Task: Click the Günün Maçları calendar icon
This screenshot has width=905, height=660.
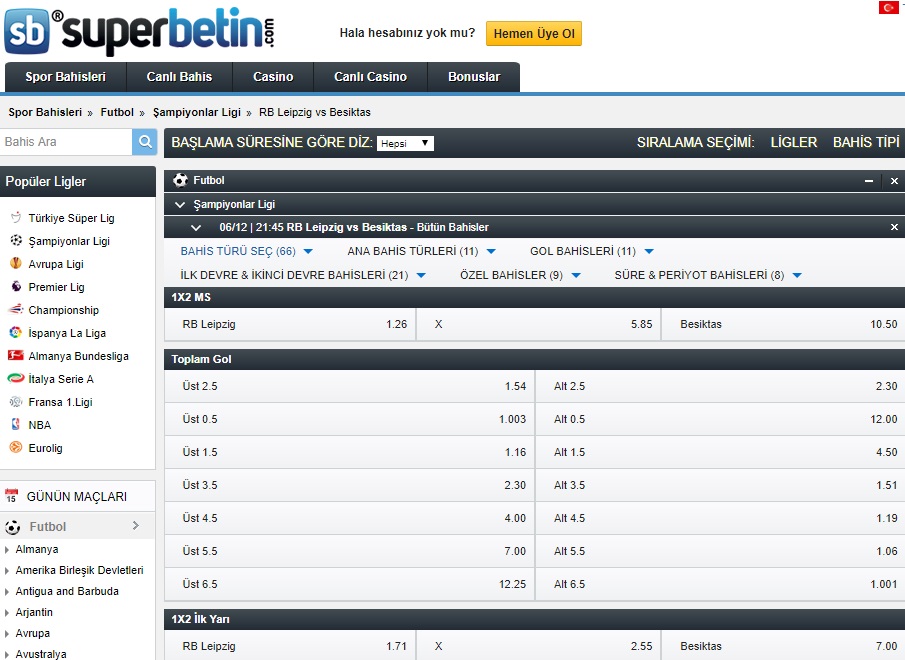Action: coord(12,496)
